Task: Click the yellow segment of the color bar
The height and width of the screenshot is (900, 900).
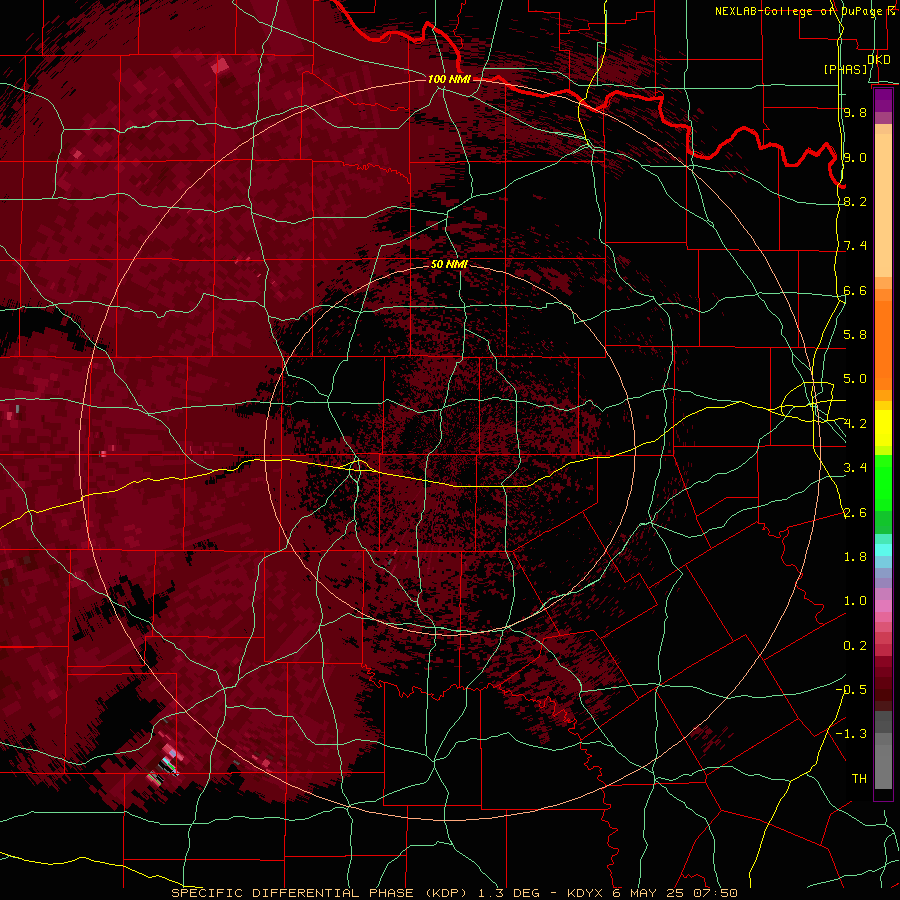Action: [883, 428]
